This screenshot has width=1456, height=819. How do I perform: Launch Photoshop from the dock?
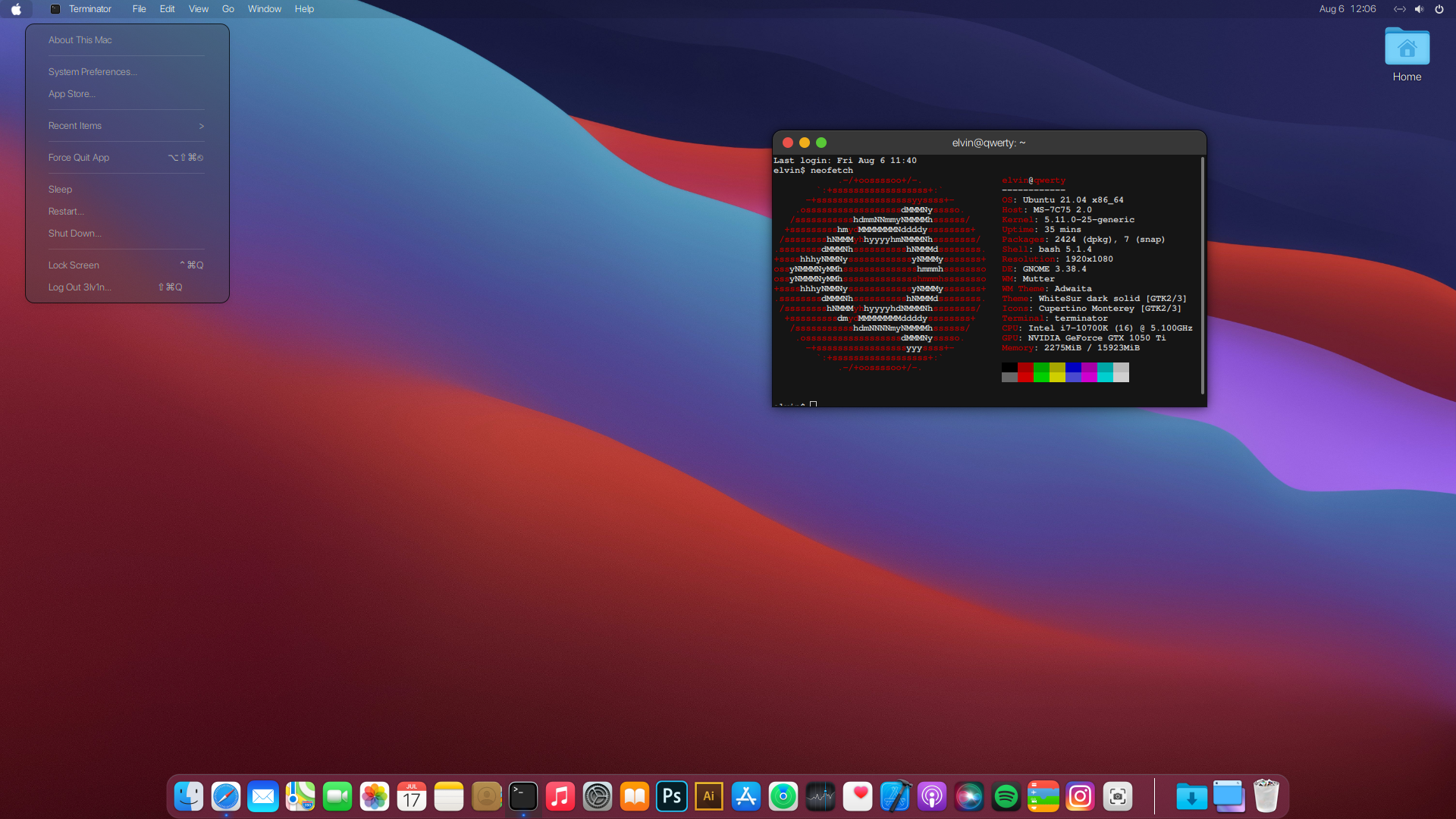(672, 796)
